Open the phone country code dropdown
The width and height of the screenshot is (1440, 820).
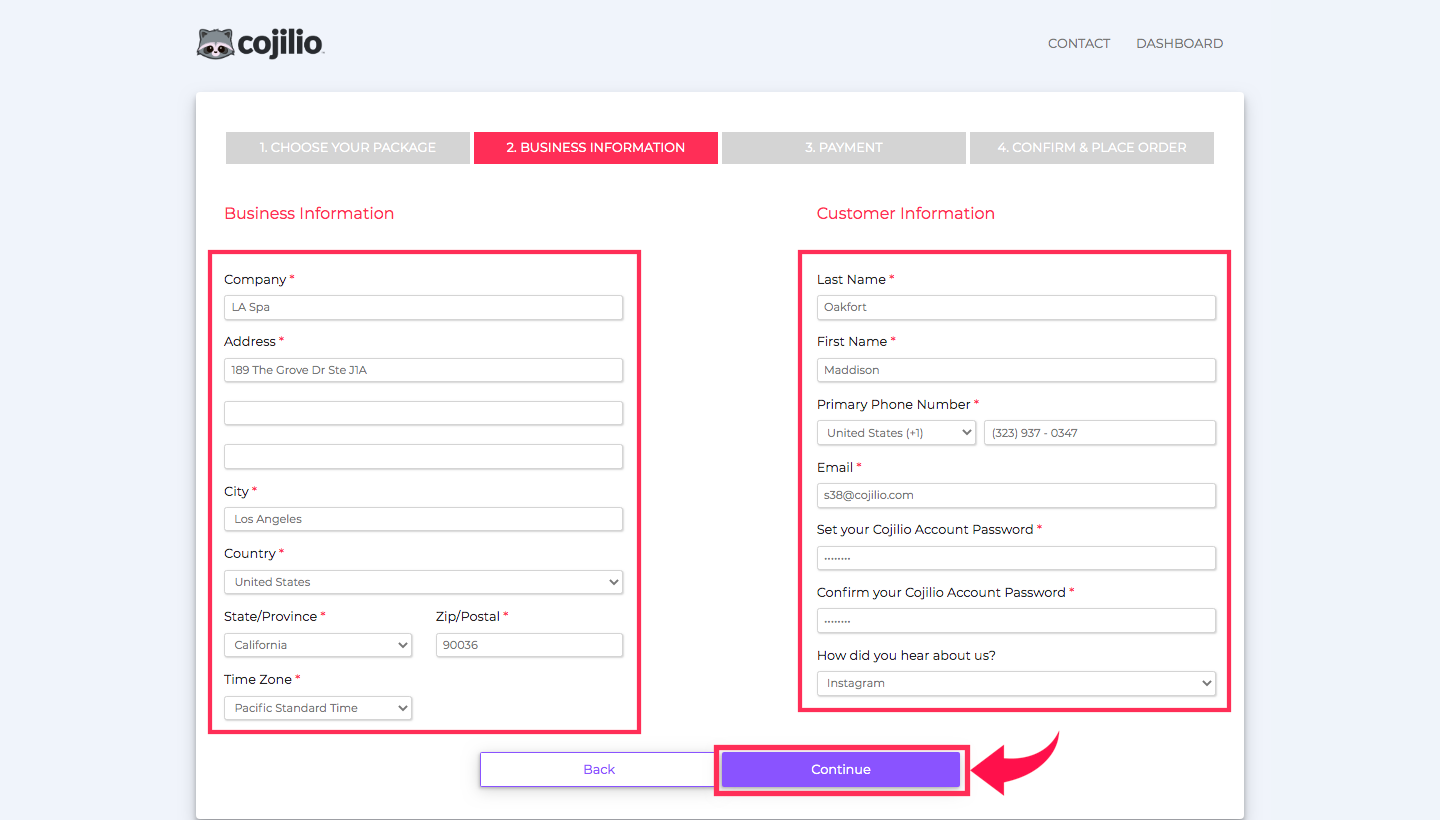(896, 433)
